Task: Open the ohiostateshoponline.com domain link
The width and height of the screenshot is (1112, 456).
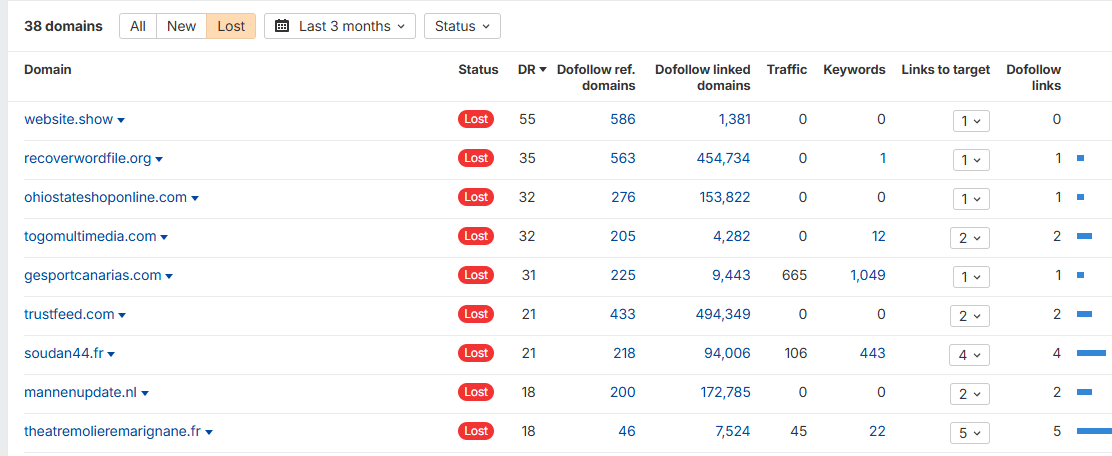Action: 106,197
